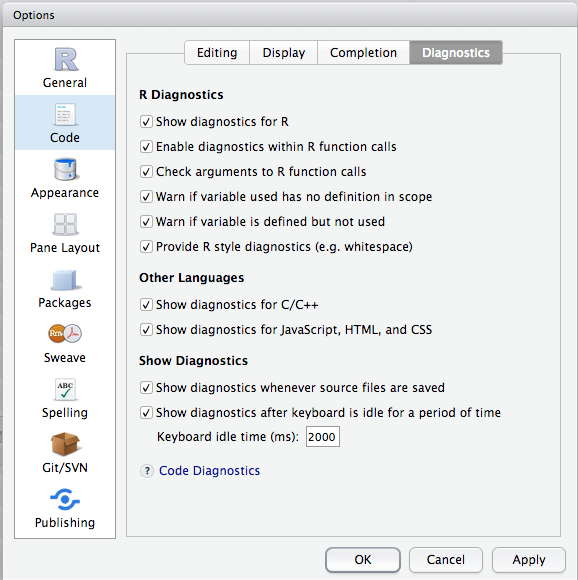
Task: Click the Apply button
Action: [529, 560]
